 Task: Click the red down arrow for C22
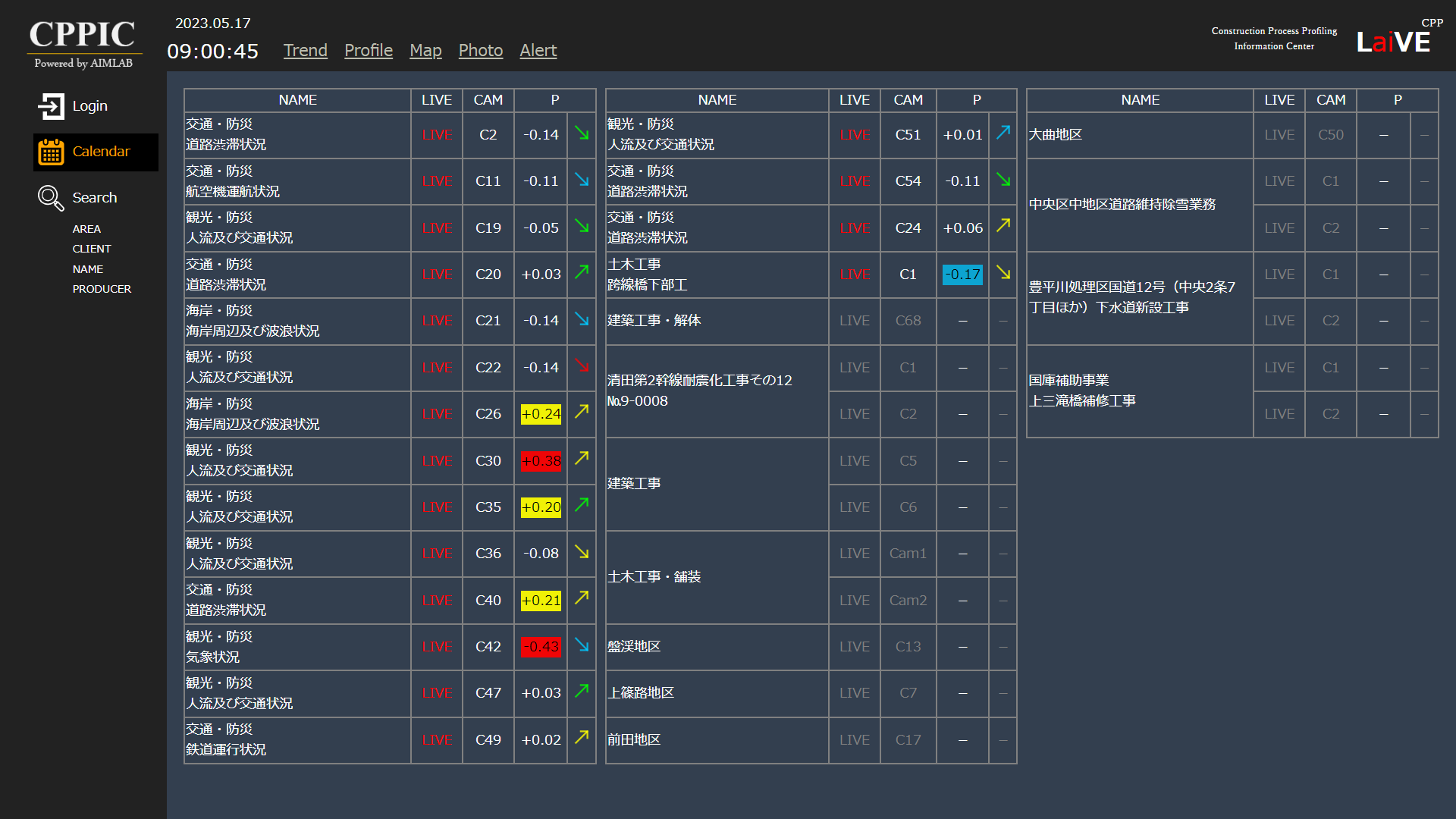coord(582,366)
